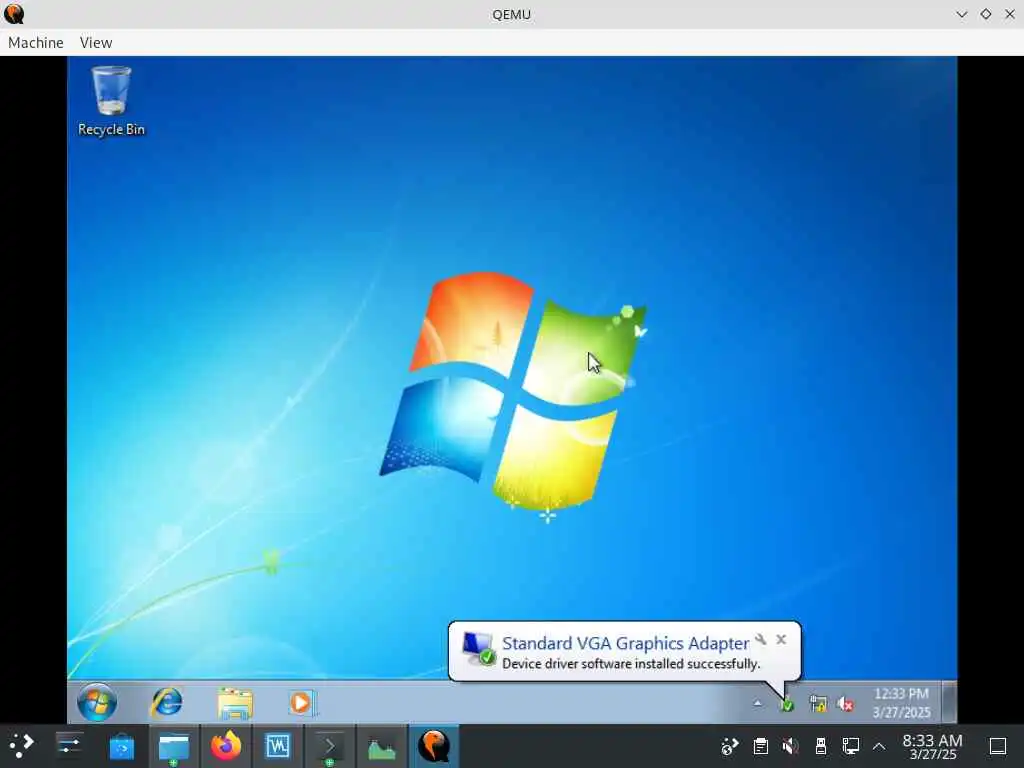Open the Windows 7 Start menu orb

[97, 703]
